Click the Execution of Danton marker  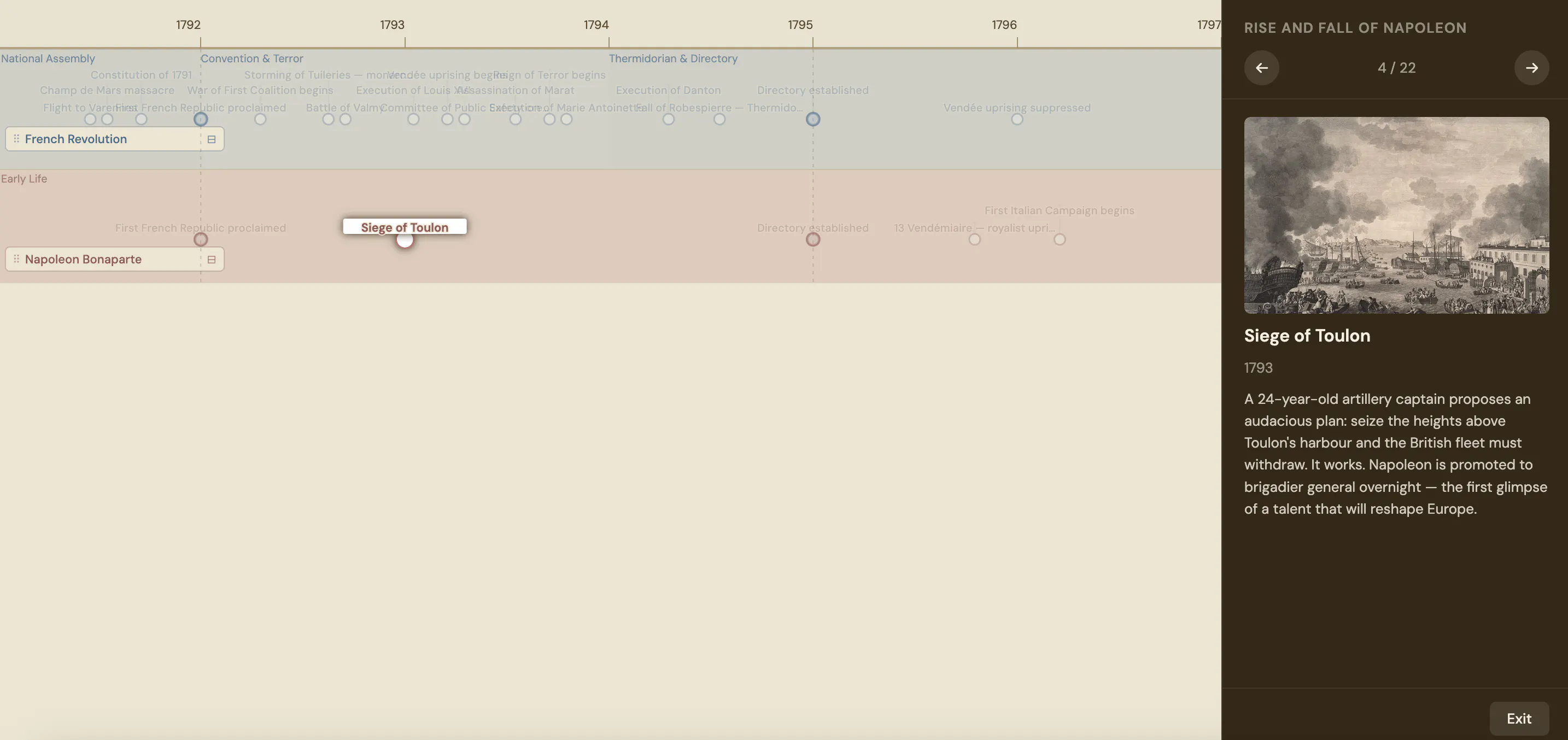point(668,119)
